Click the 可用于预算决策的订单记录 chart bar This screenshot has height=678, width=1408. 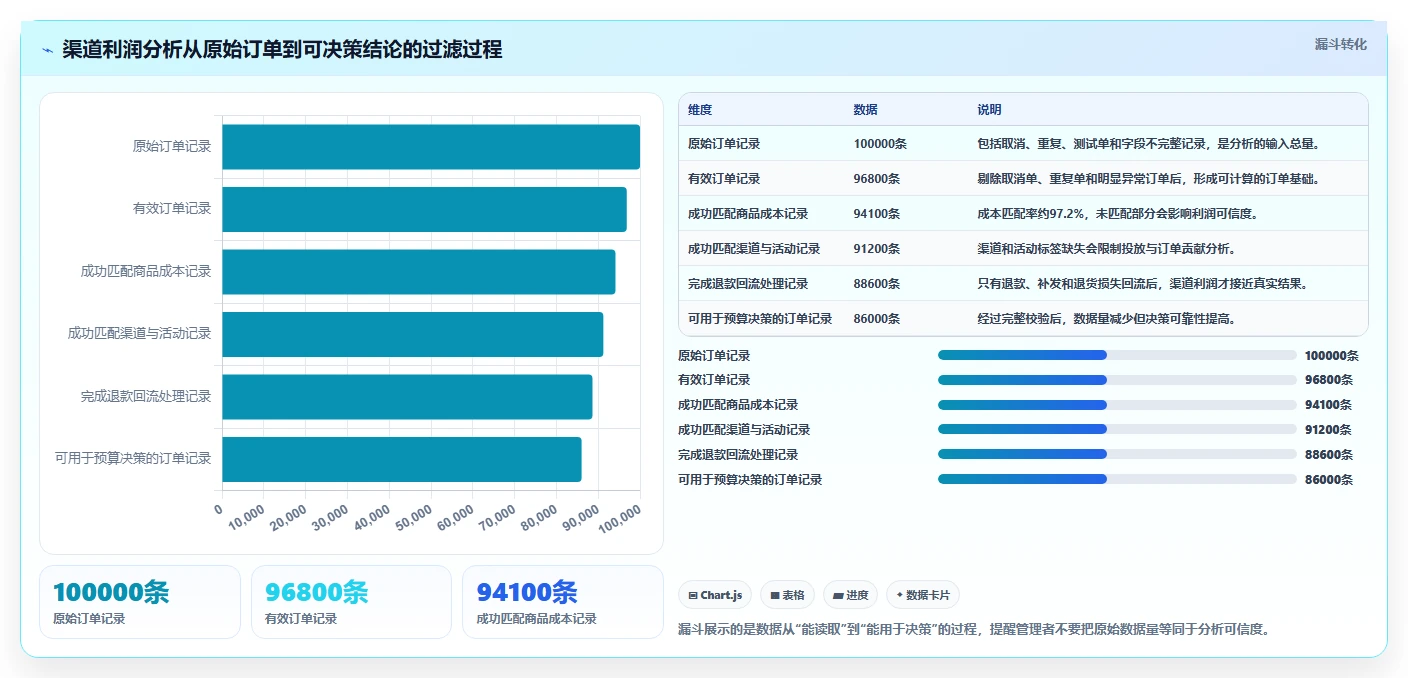[401, 459]
